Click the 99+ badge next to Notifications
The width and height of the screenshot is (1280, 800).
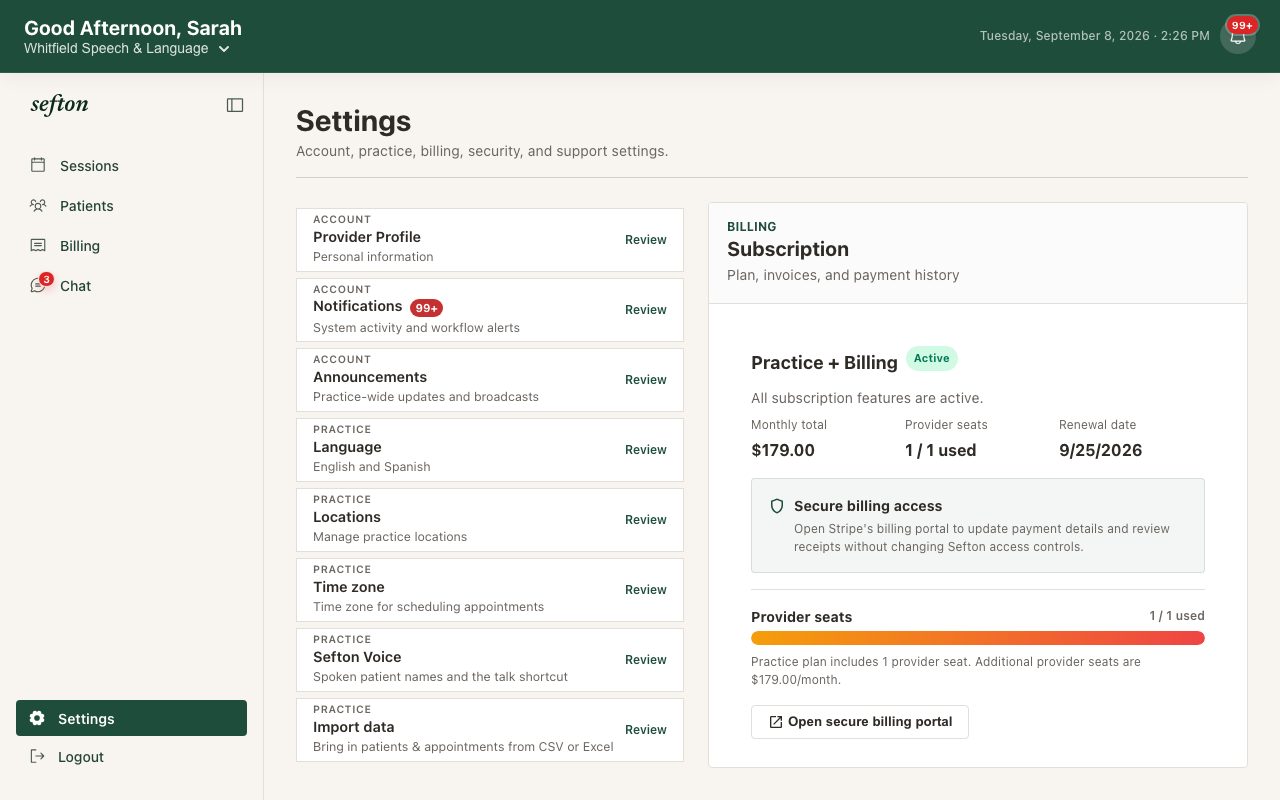coord(426,308)
